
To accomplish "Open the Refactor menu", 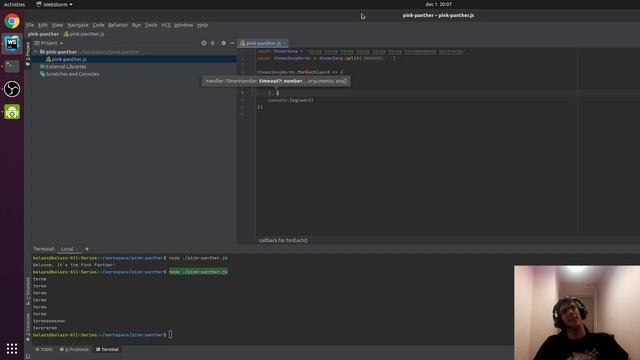I will (118, 25).
